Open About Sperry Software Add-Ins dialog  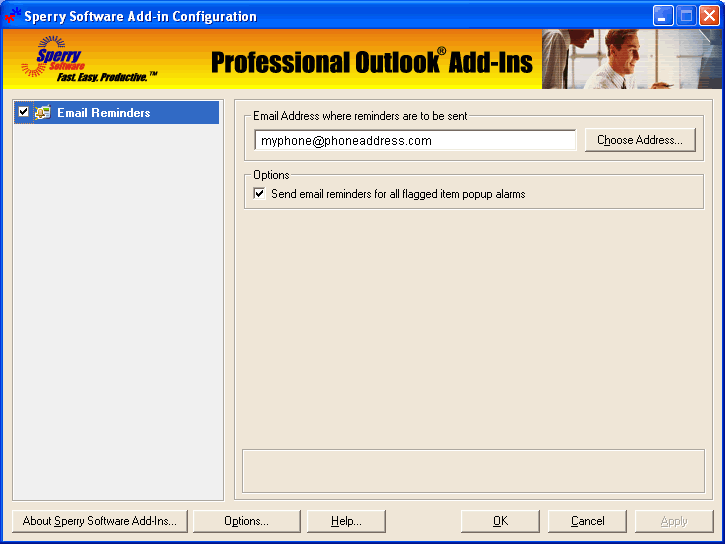pyautogui.click(x=99, y=521)
